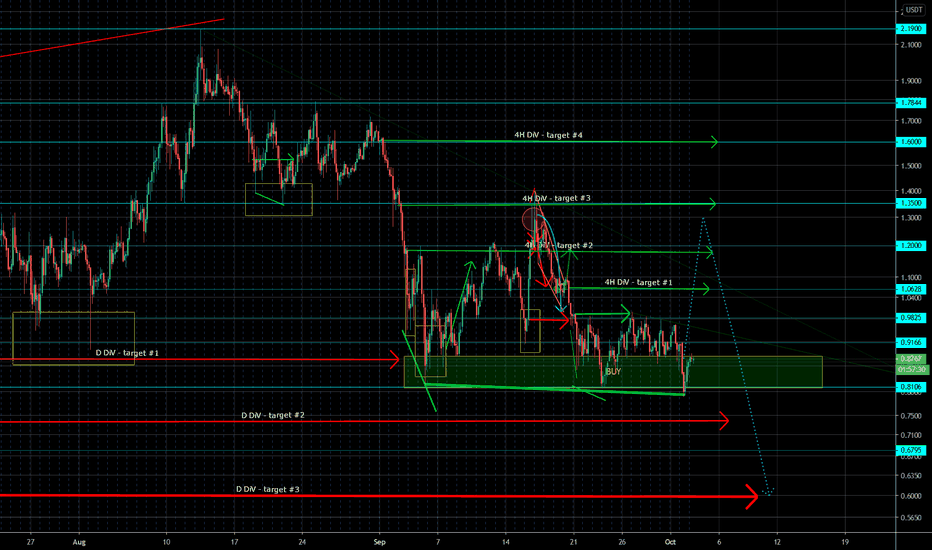Click the 0.6350 price axis value
This screenshot has height=550, width=932.
(911, 476)
